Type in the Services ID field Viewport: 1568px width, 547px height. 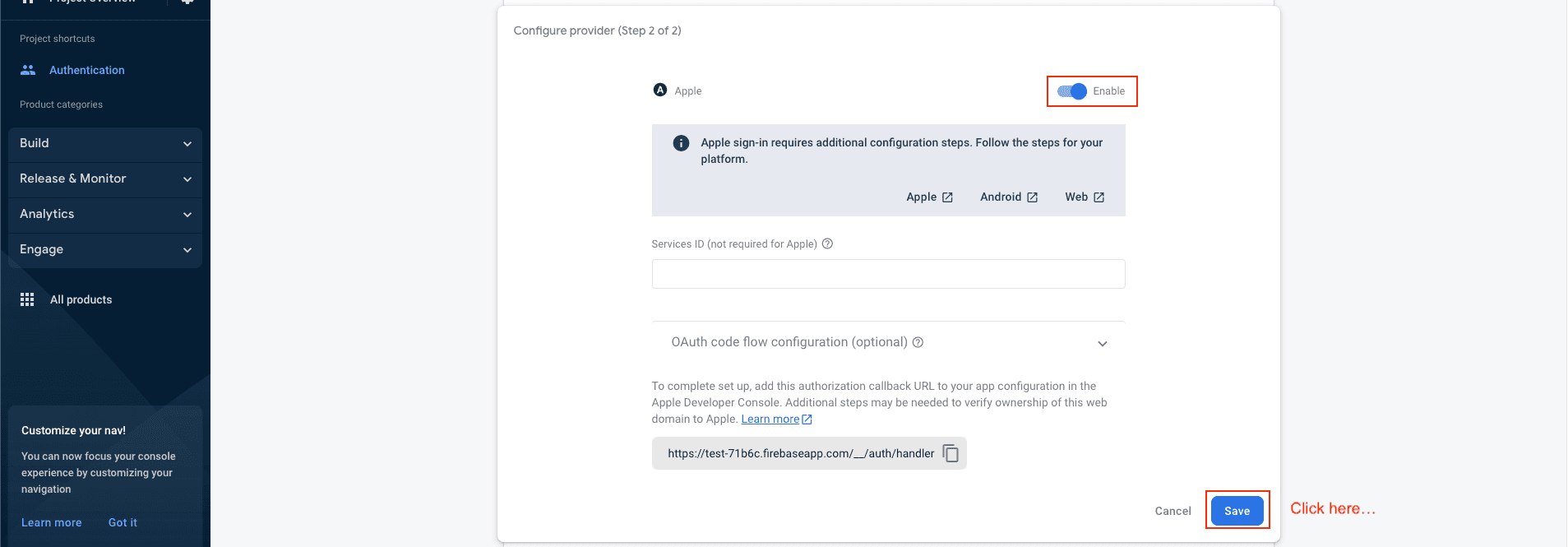(888, 274)
